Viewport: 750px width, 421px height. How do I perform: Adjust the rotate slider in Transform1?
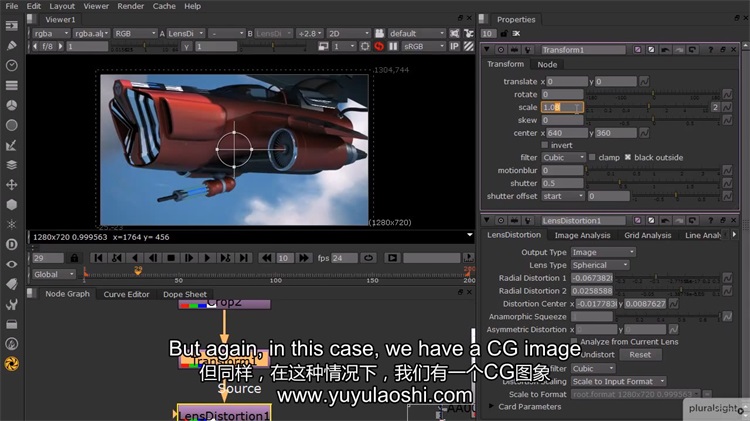(653, 95)
